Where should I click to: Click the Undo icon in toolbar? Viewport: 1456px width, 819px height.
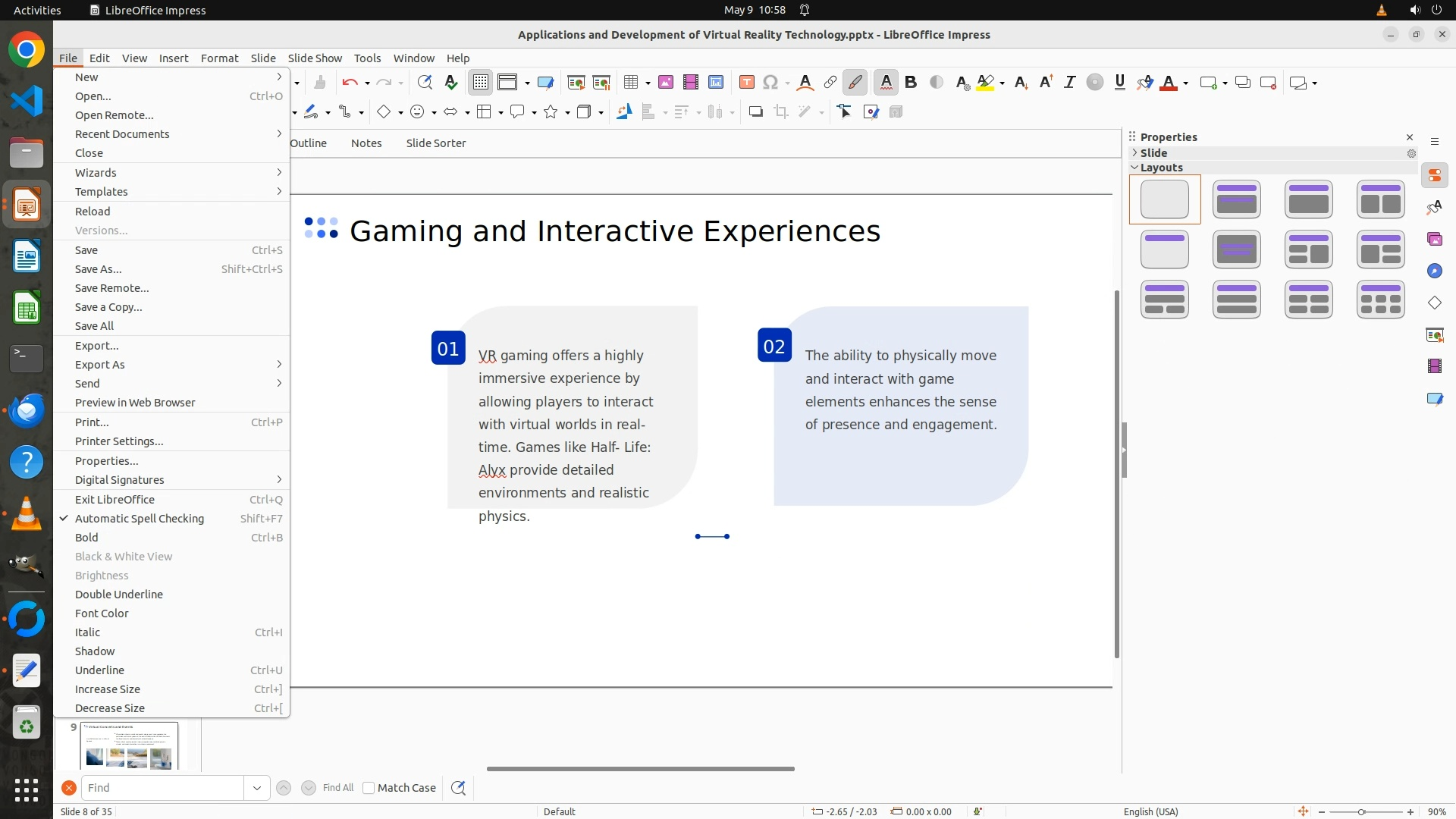click(x=350, y=83)
